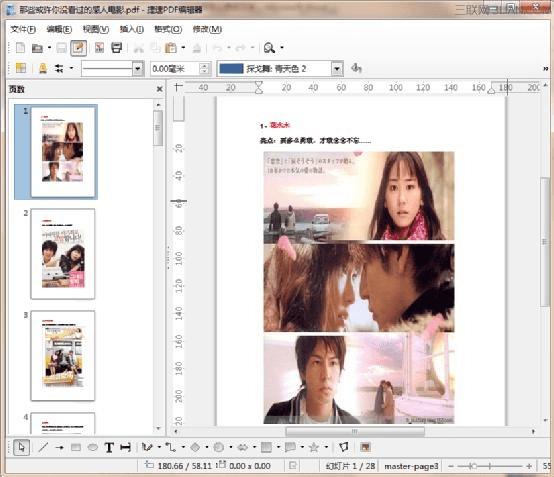Choose the dimension line tool
The height and width of the screenshot is (477, 554).
coord(125,447)
